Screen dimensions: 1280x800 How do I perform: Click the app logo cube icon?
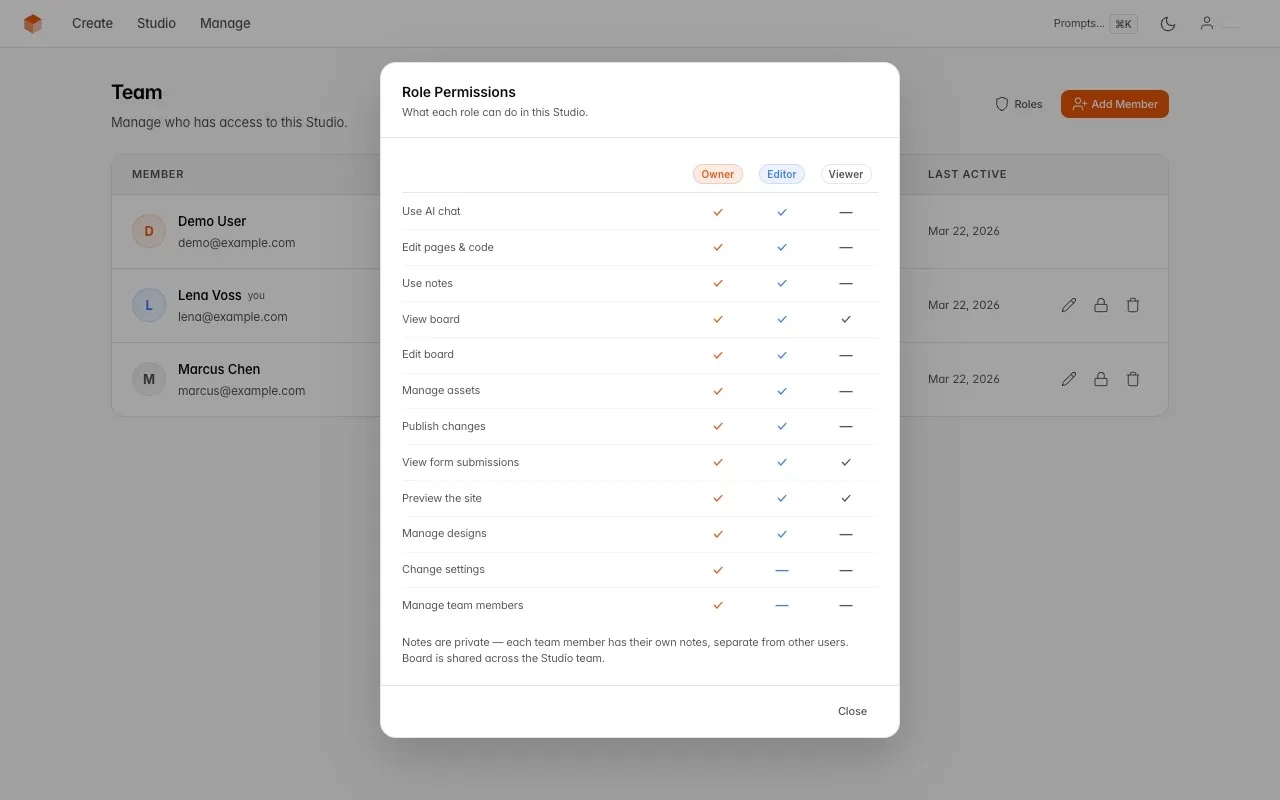32,23
